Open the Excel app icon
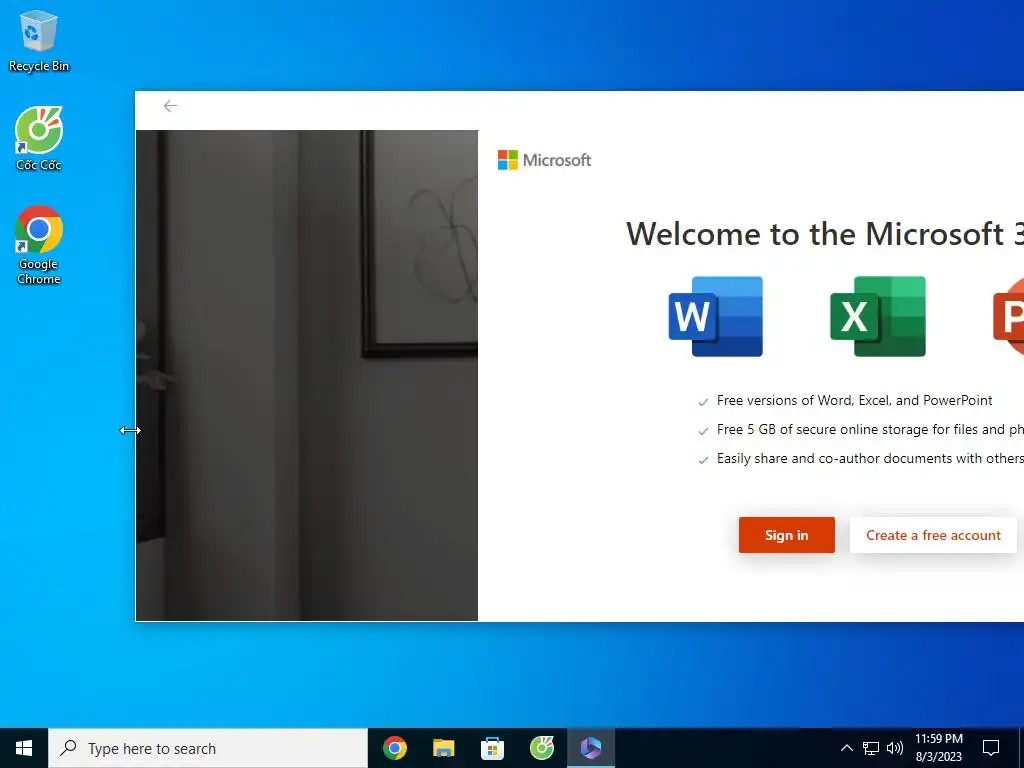Image resolution: width=1024 pixels, height=768 pixels. click(878, 317)
